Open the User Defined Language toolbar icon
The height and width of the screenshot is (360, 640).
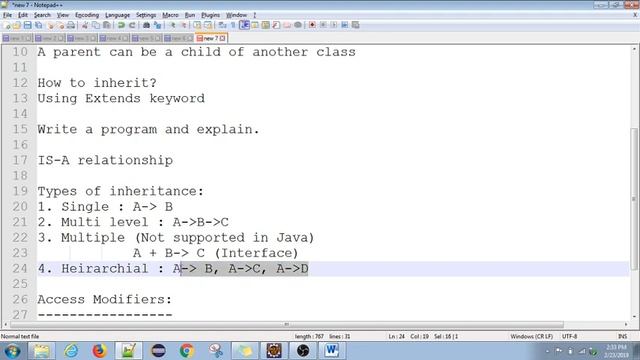coord(255,25)
